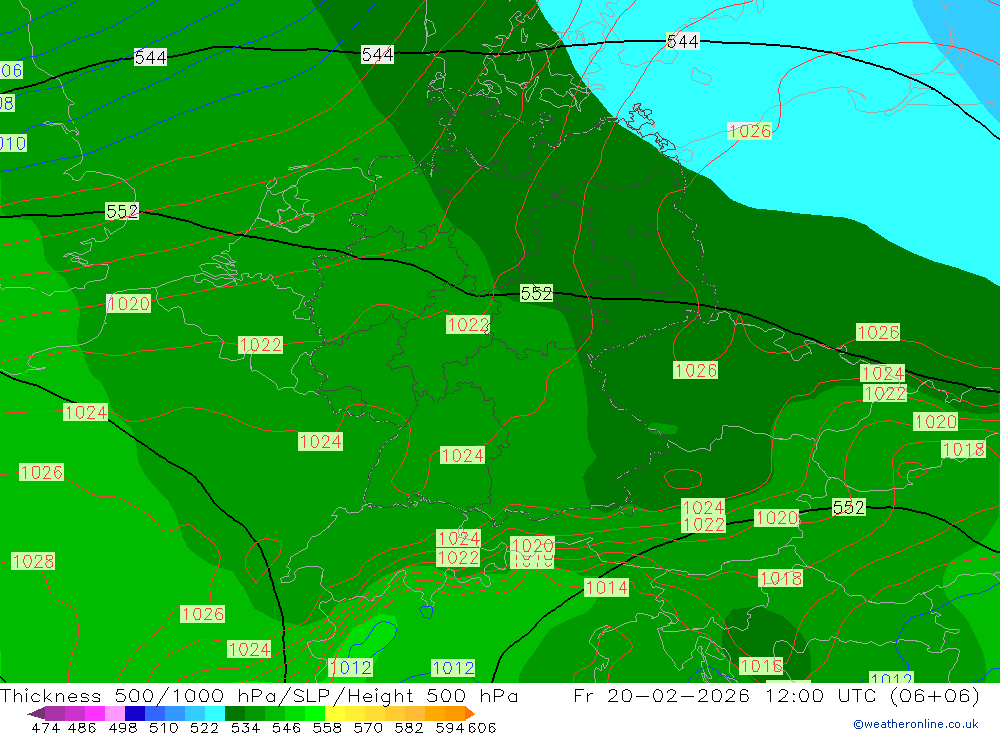Select the 552 label at the map center
Image resolution: width=1000 pixels, height=733 pixels.
coord(536,293)
